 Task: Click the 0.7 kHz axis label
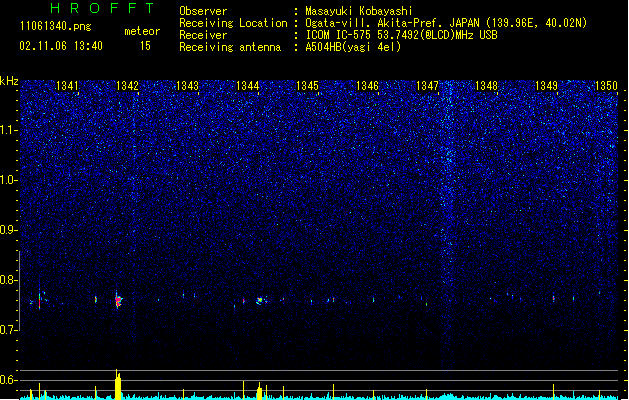pos(9,330)
